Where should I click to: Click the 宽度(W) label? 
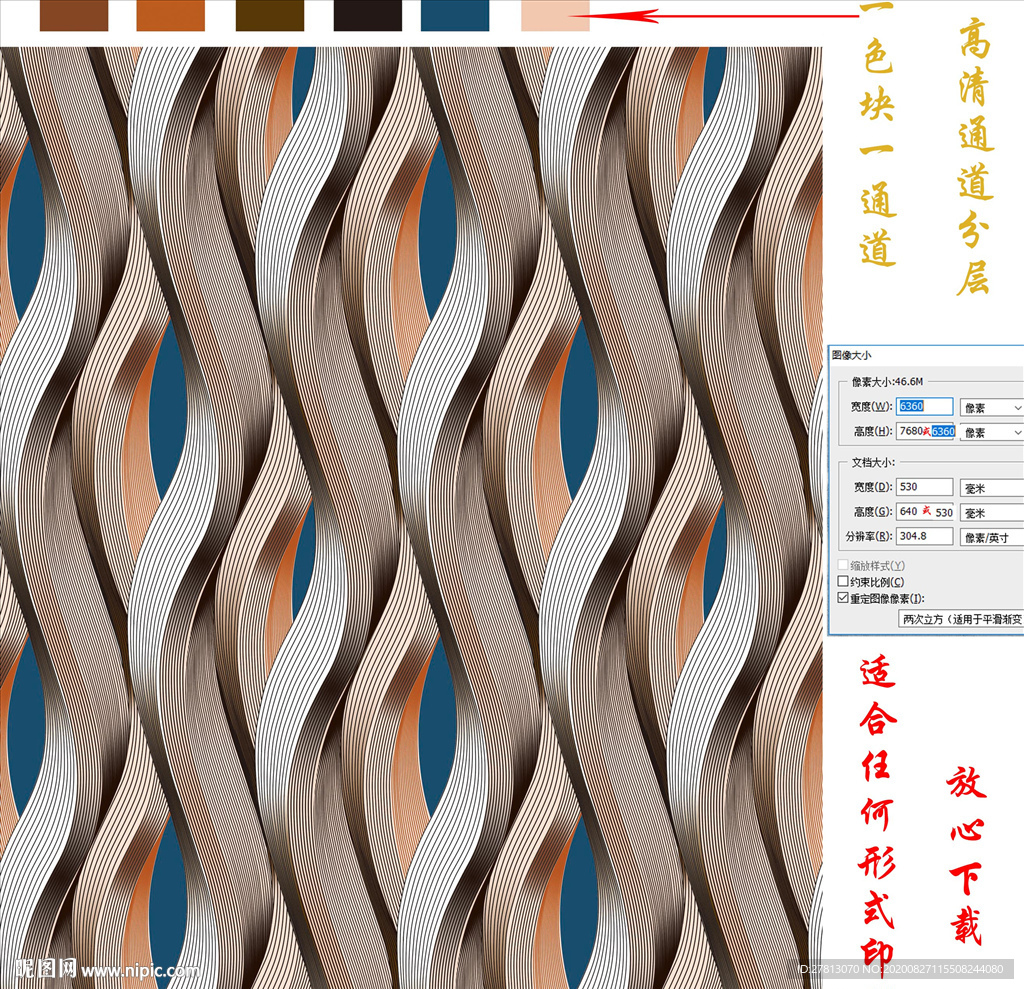pos(871,406)
